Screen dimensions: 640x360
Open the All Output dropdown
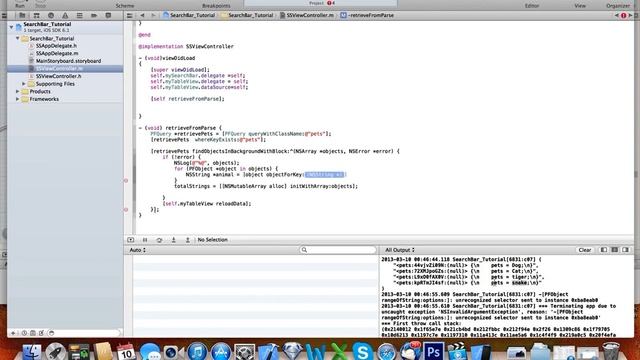[x=400, y=250]
